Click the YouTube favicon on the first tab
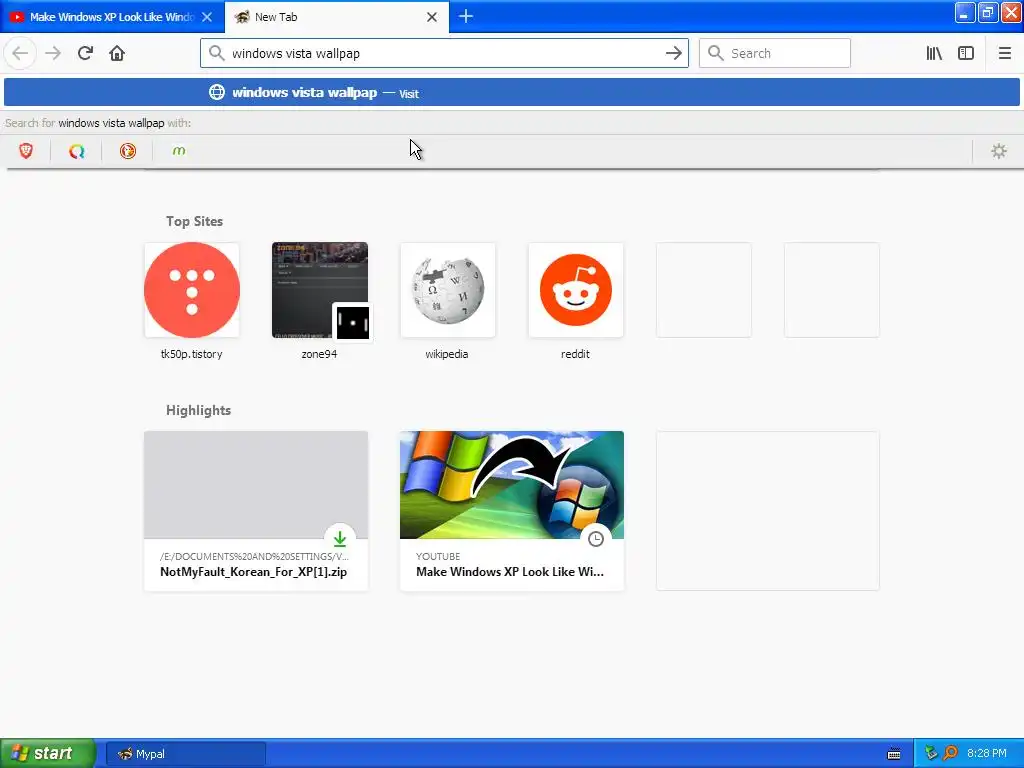 [x=17, y=17]
